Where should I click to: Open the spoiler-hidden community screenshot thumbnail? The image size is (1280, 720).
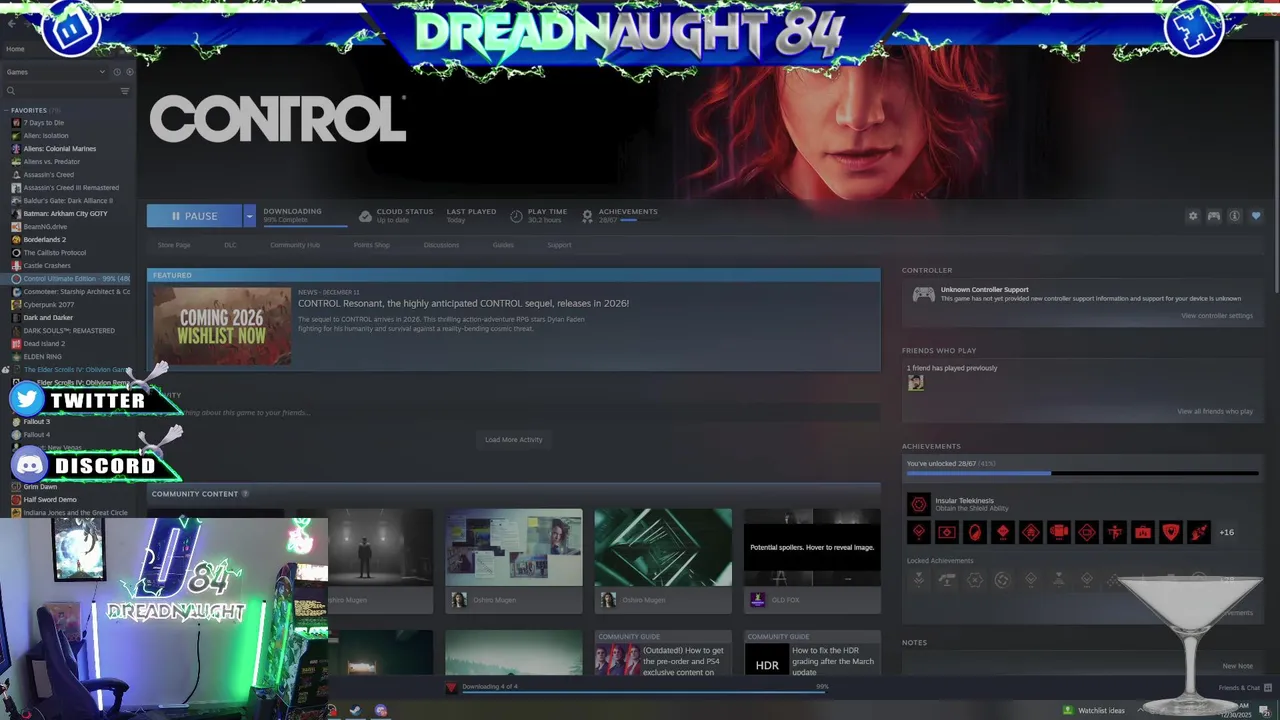(x=812, y=547)
